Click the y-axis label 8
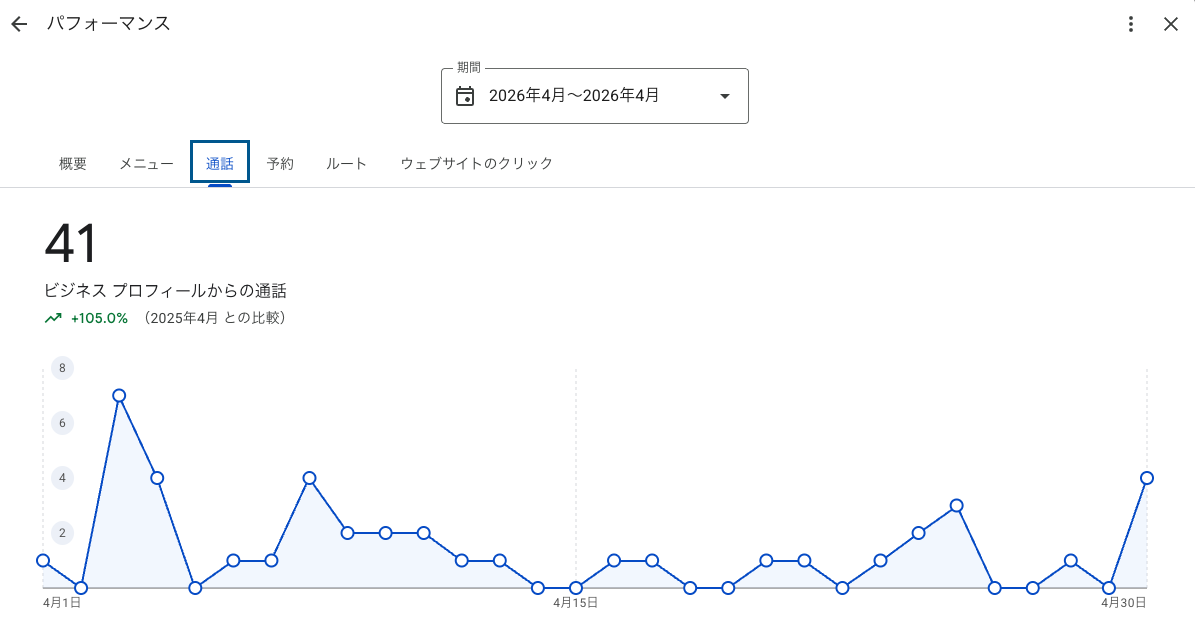This screenshot has height=636, width=1195. click(62, 369)
